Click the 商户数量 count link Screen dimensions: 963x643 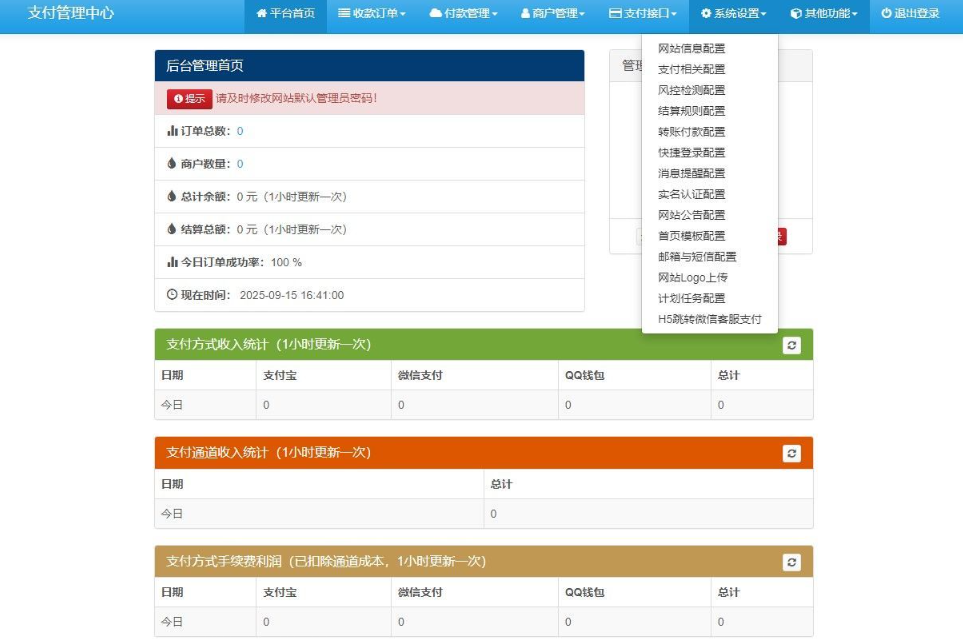click(x=240, y=164)
